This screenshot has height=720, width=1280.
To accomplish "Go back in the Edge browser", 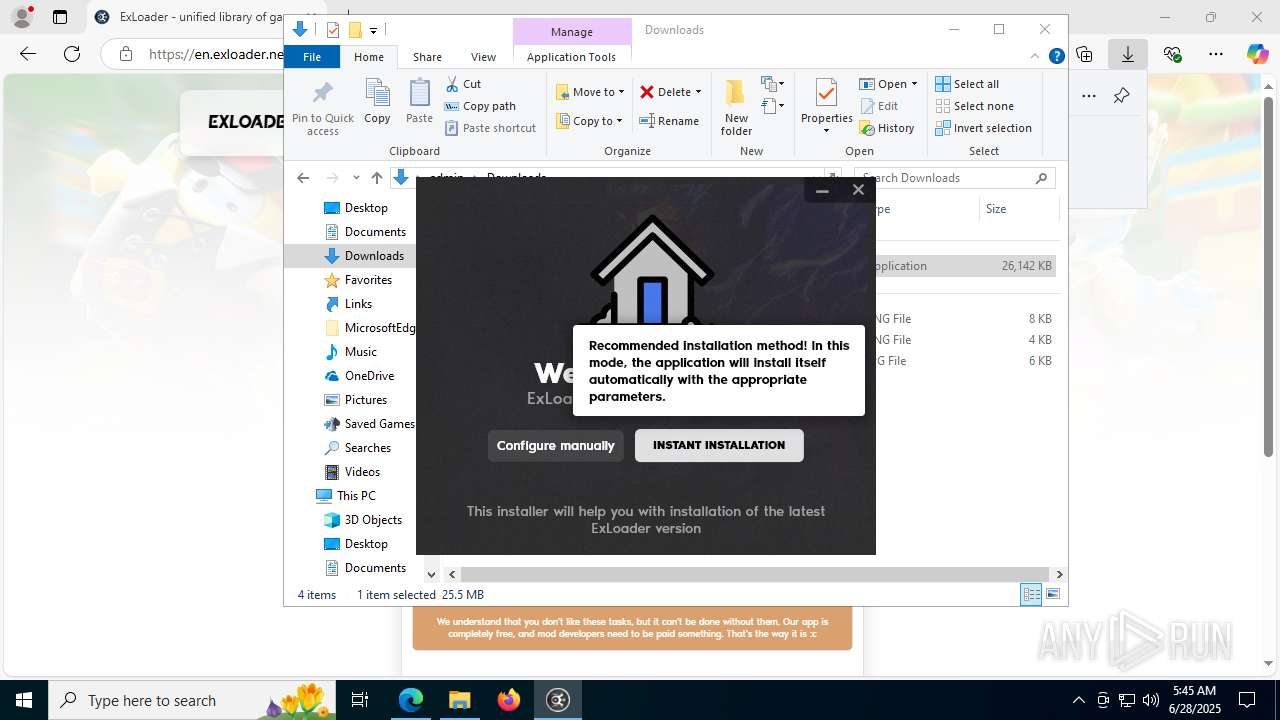I will (28, 54).
